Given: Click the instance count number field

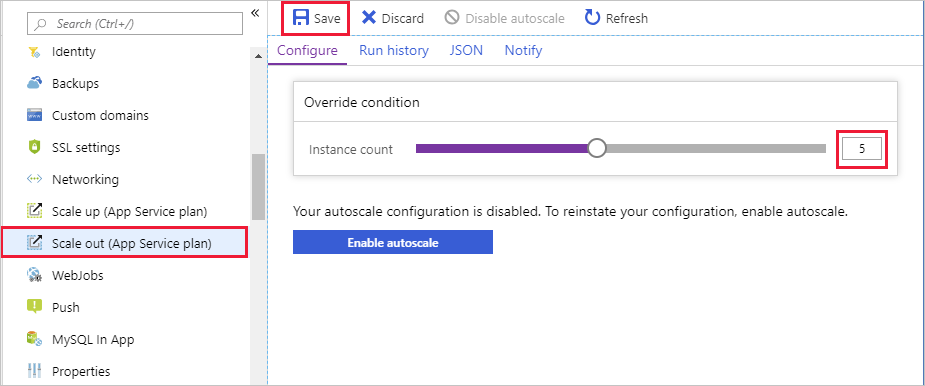Looking at the screenshot, I should point(862,149).
